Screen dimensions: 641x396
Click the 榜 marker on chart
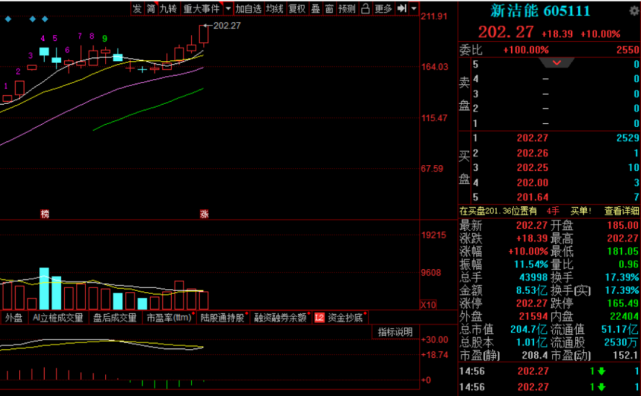click(x=45, y=214)
